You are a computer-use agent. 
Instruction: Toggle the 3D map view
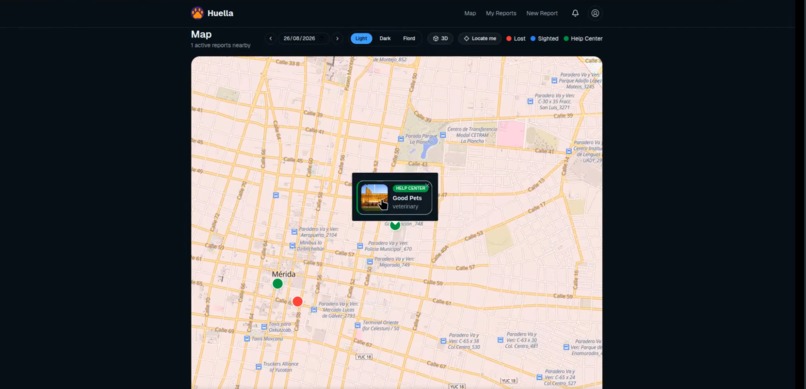[441, 39]
